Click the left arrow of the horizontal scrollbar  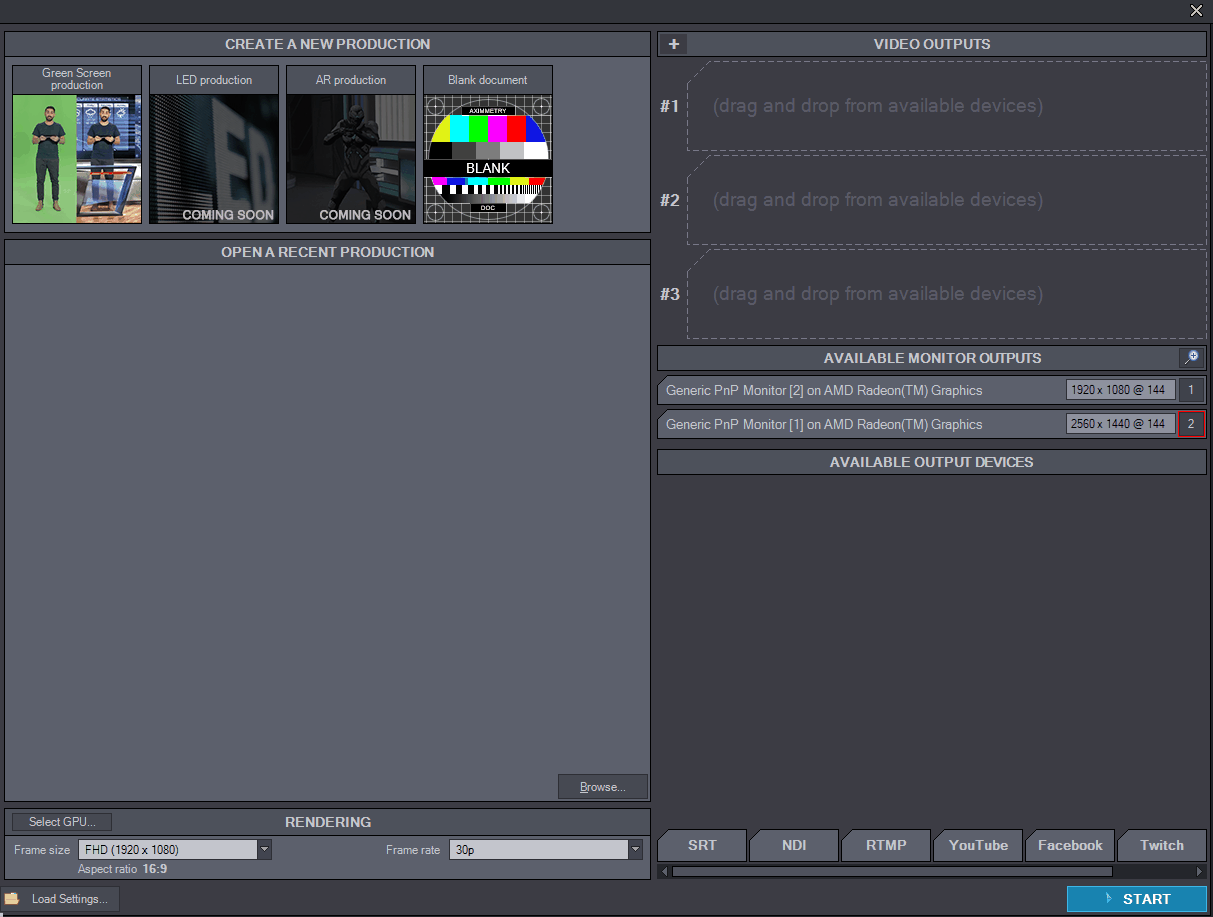click(x=664, y=872)
